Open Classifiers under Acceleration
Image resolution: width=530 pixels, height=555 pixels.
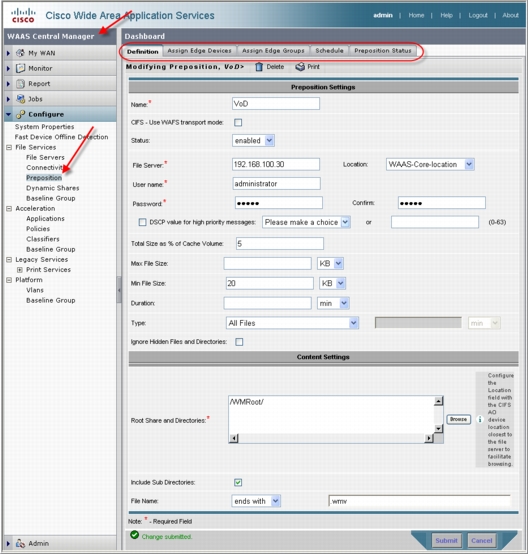click(43, 239)
